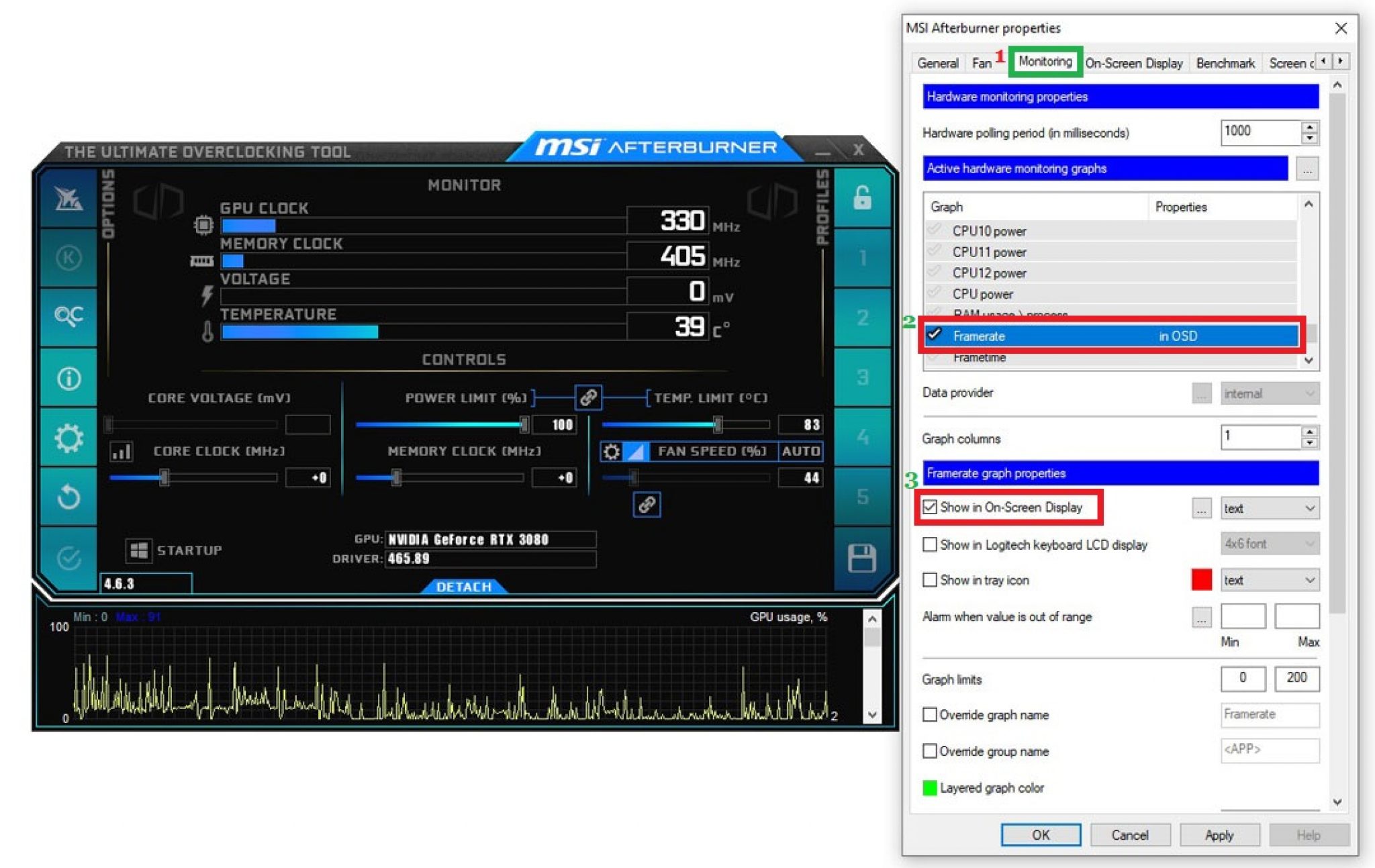
Task: Open the OSD text format dropdown
Action: (x=1269, y=508)
